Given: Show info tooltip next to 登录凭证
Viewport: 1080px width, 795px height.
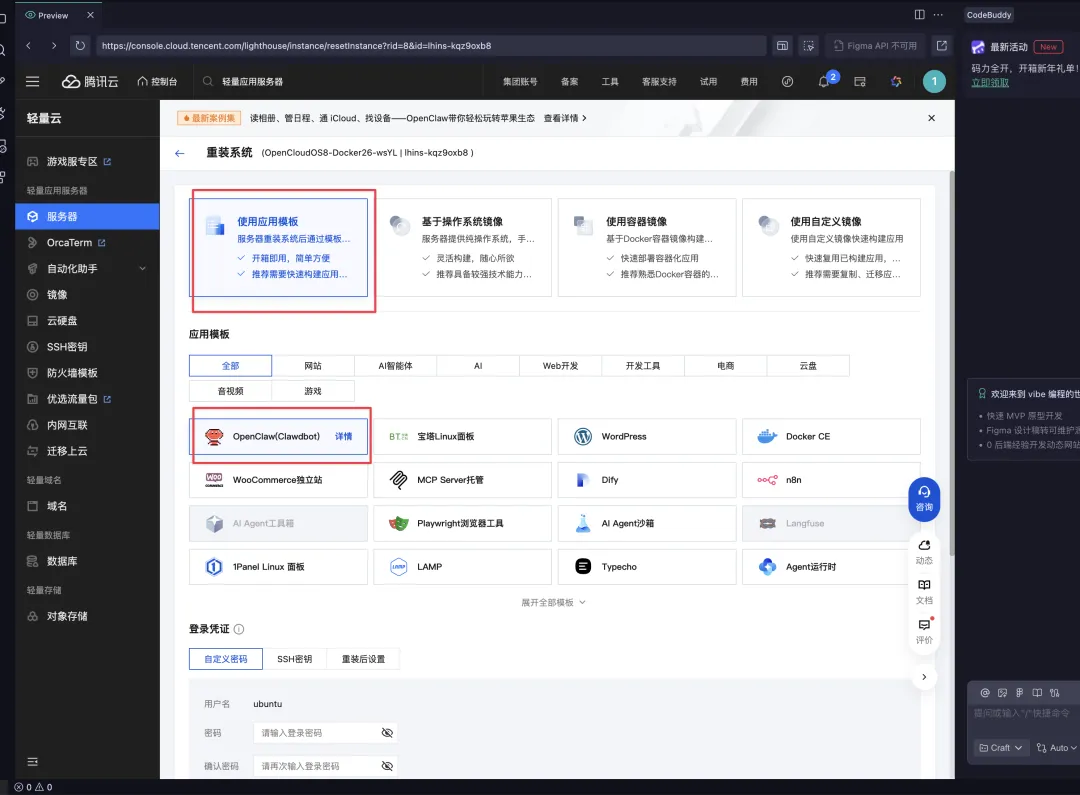Looking at the screenshot, I should point(239,629).
